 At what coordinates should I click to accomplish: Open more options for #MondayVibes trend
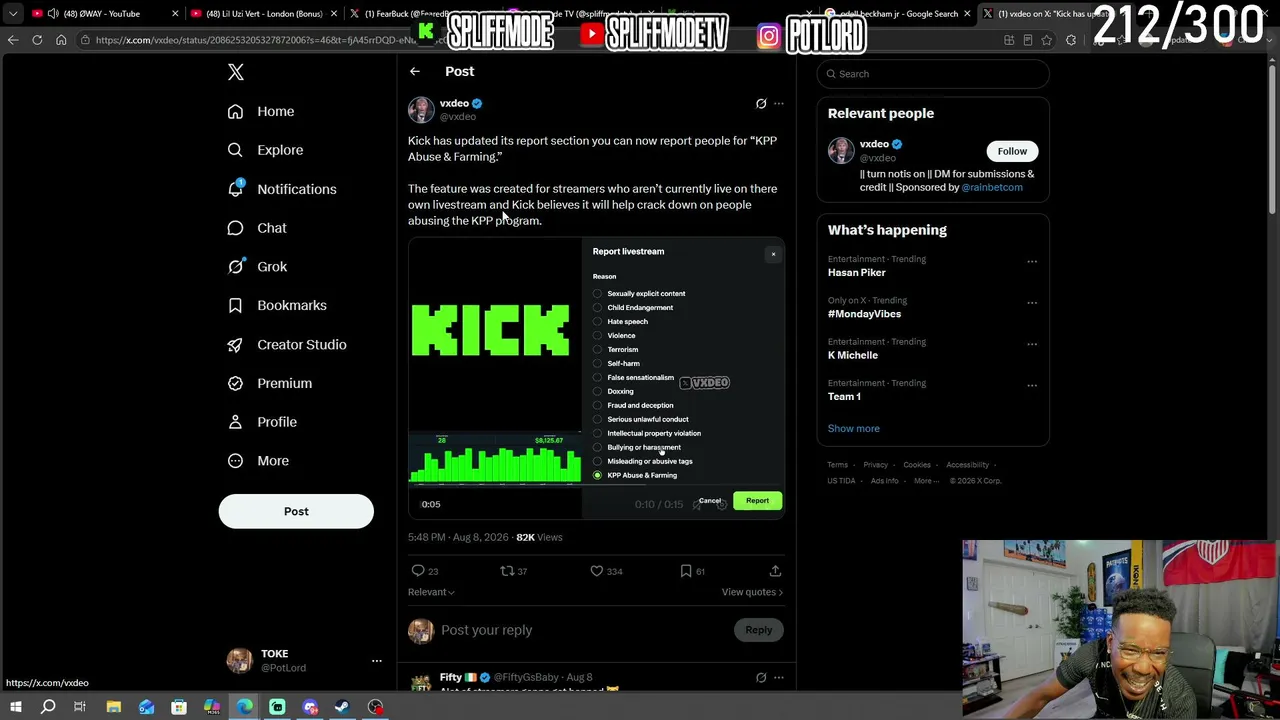tap(1032, 303)
